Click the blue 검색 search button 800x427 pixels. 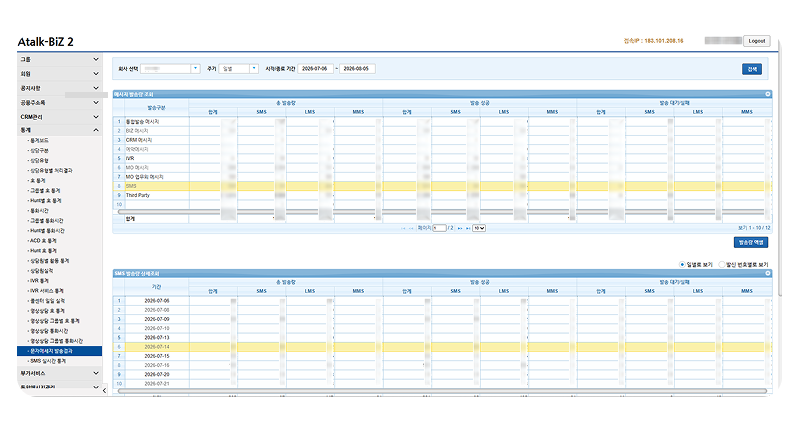tap(752, 69)
